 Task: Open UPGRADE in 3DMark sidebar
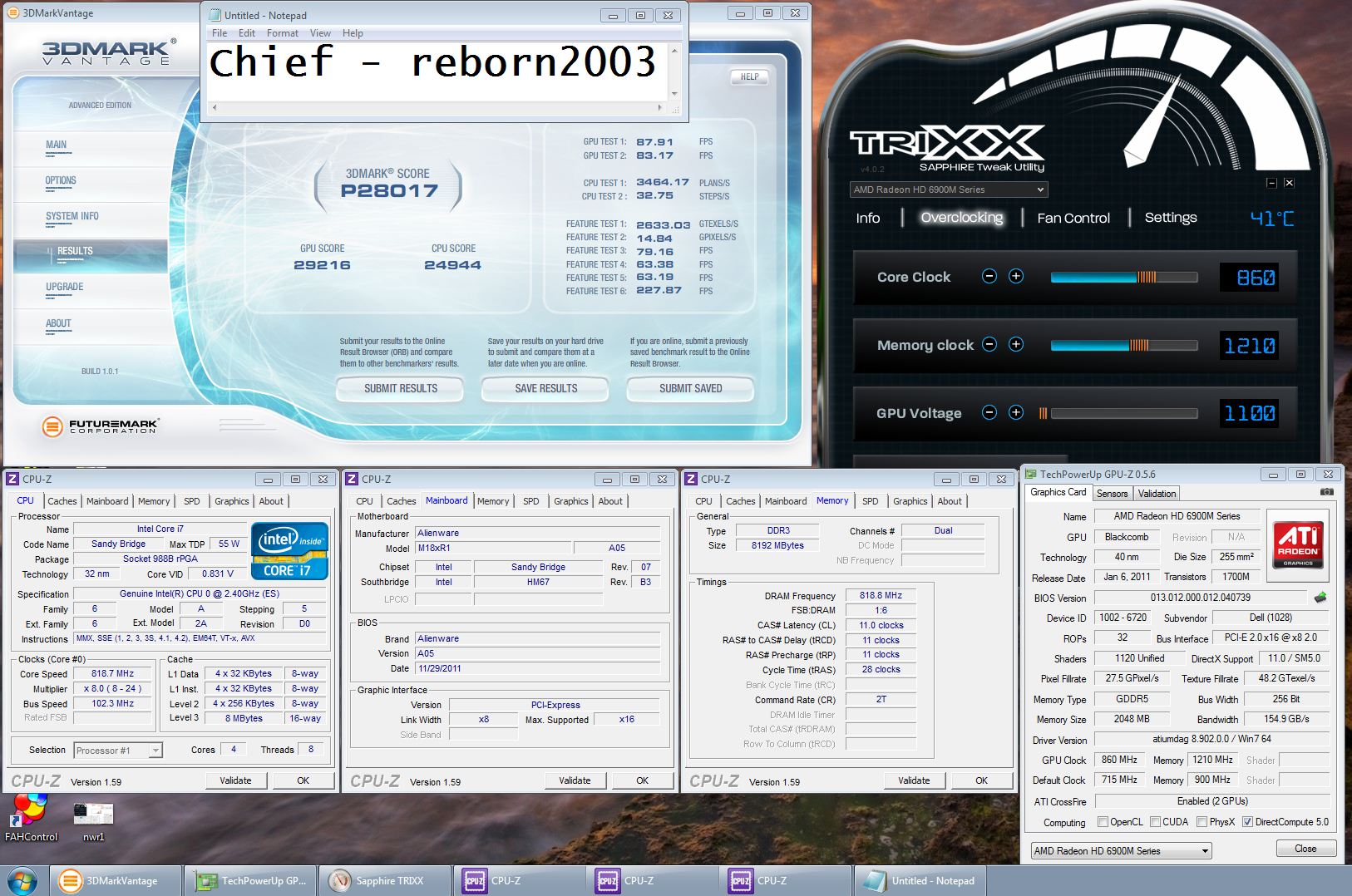[65, 287]
